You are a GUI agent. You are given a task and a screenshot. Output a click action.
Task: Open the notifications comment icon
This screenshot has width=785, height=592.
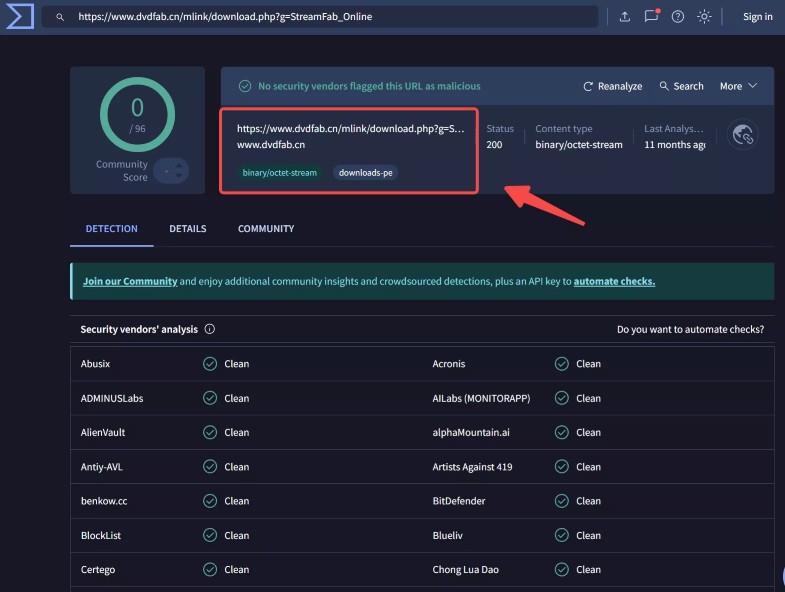coord(651,17)
